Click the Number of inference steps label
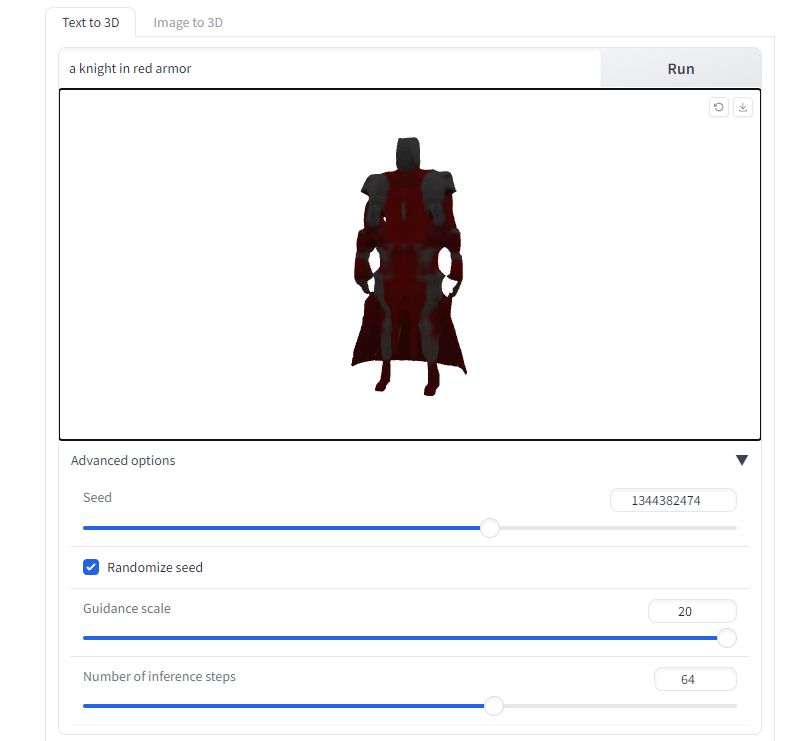Screen dimensions: 795x741 (x=159, y=676)
